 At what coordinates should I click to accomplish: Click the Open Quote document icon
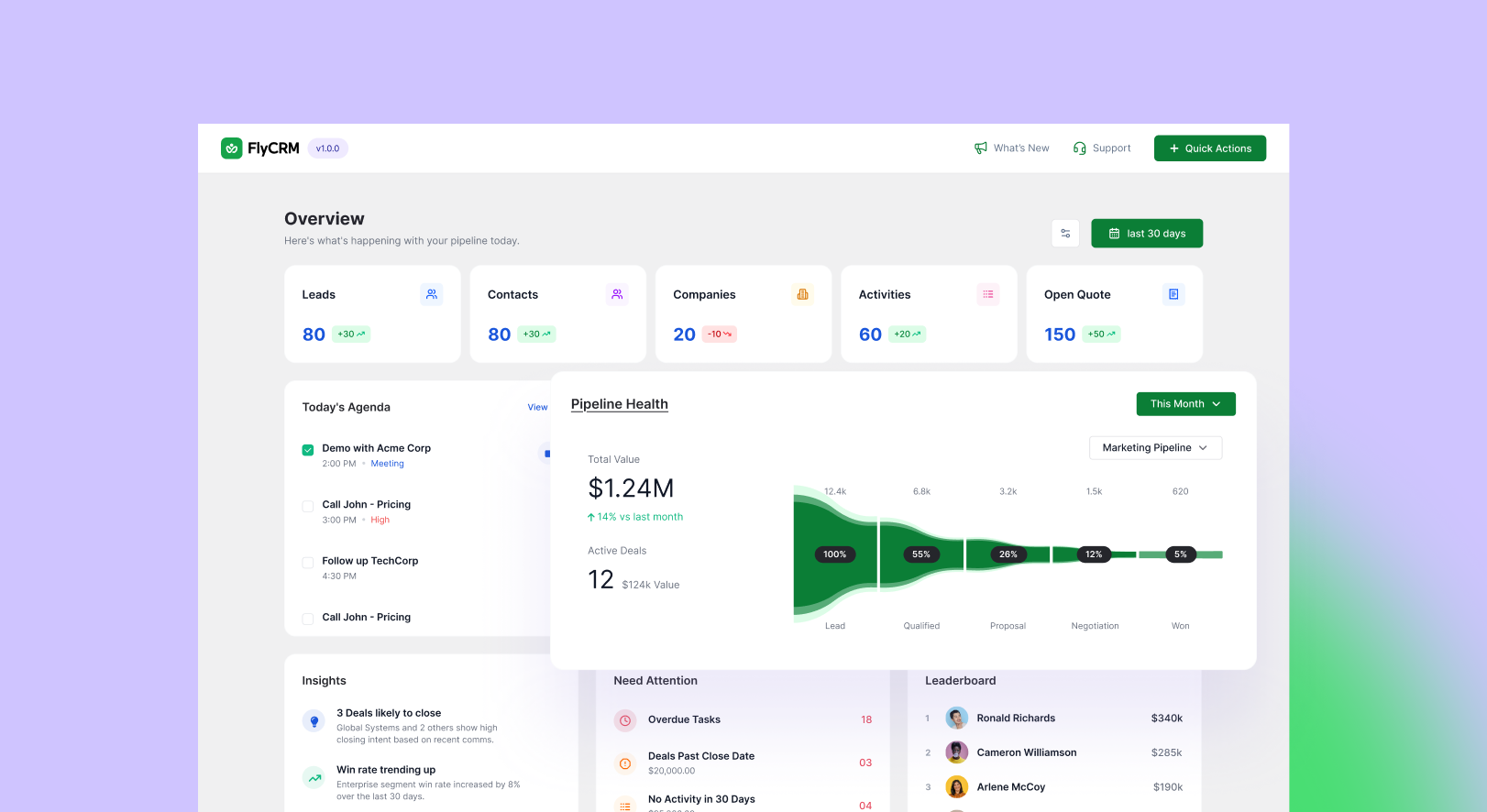1173,294
